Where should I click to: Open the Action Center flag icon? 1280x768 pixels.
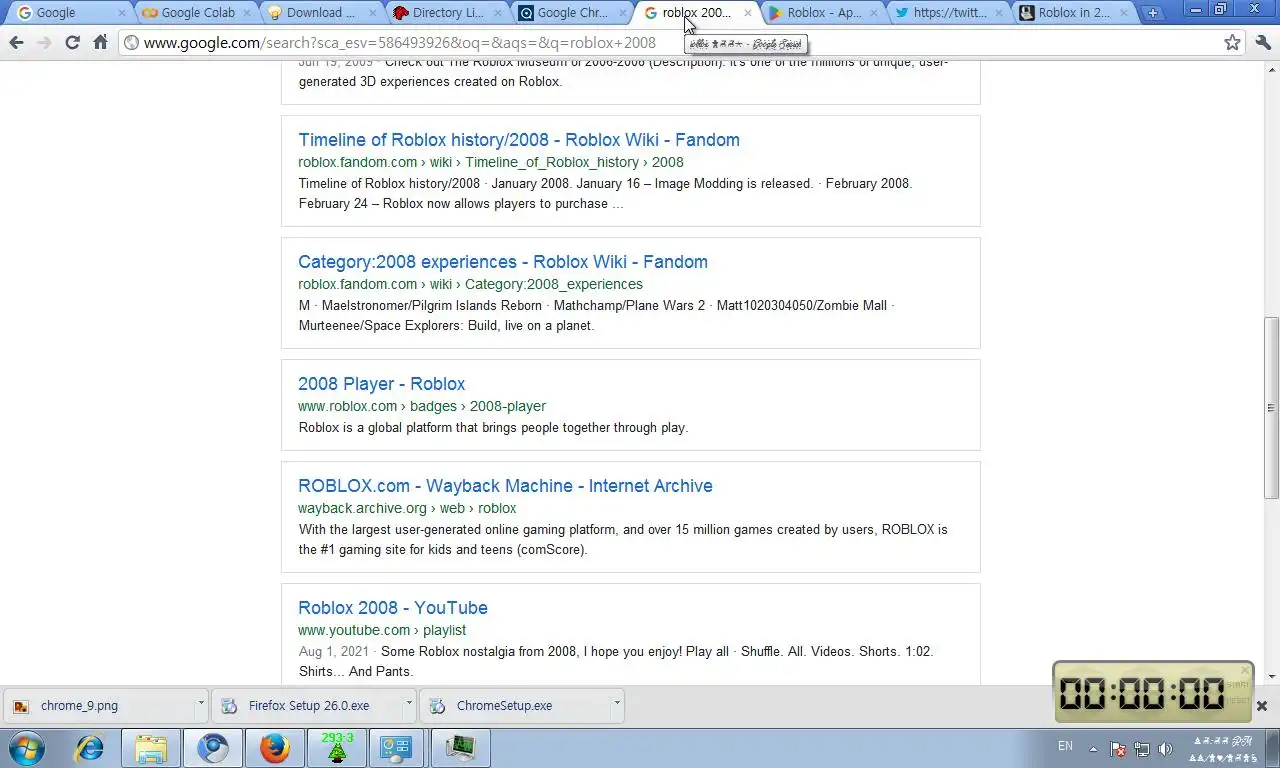point(1119,749)
